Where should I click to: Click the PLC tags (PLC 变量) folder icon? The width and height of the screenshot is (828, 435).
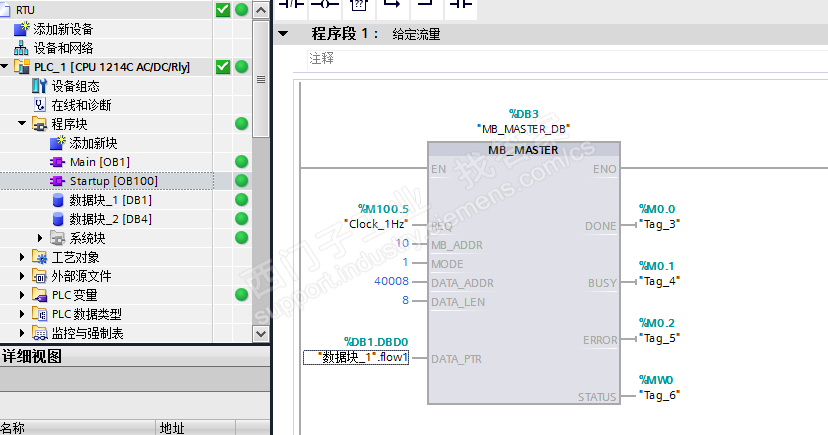pyautogui.click(x=40, y=295)
